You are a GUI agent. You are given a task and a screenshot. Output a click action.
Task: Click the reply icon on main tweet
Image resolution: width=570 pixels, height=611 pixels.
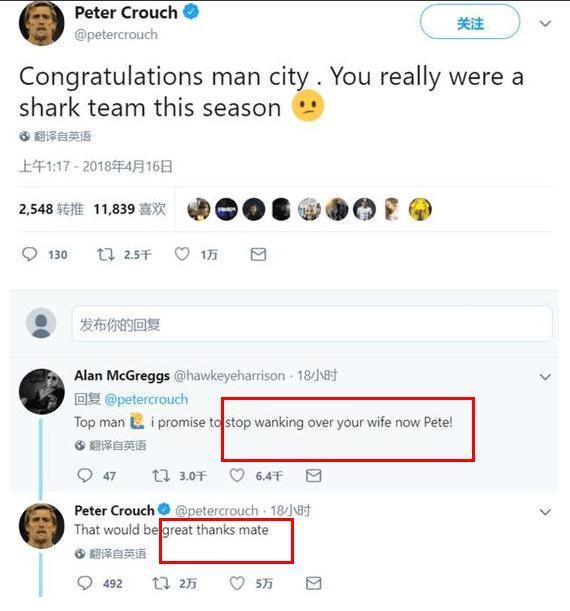(29, 254)
